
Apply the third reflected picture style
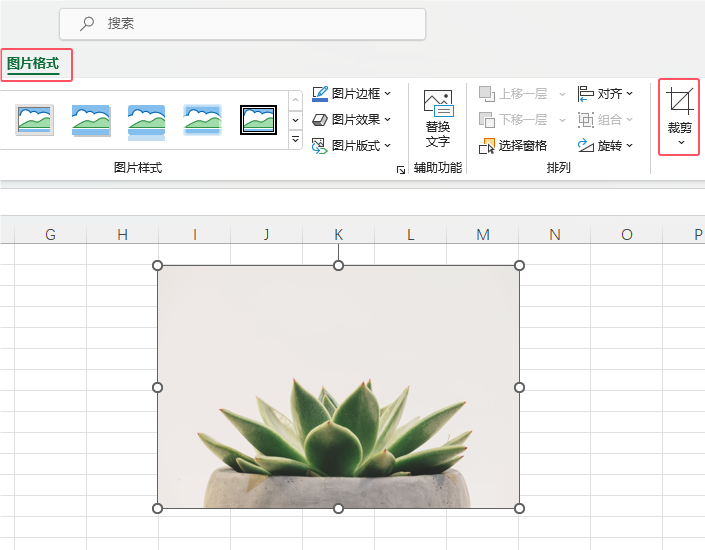pos(147,121)
